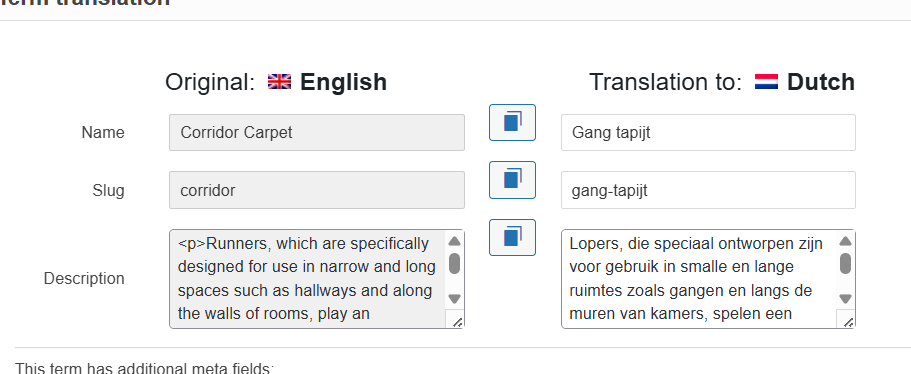Click the Dutch description scrollbar thumb
911x374 pixels.
tap(845, 263)
